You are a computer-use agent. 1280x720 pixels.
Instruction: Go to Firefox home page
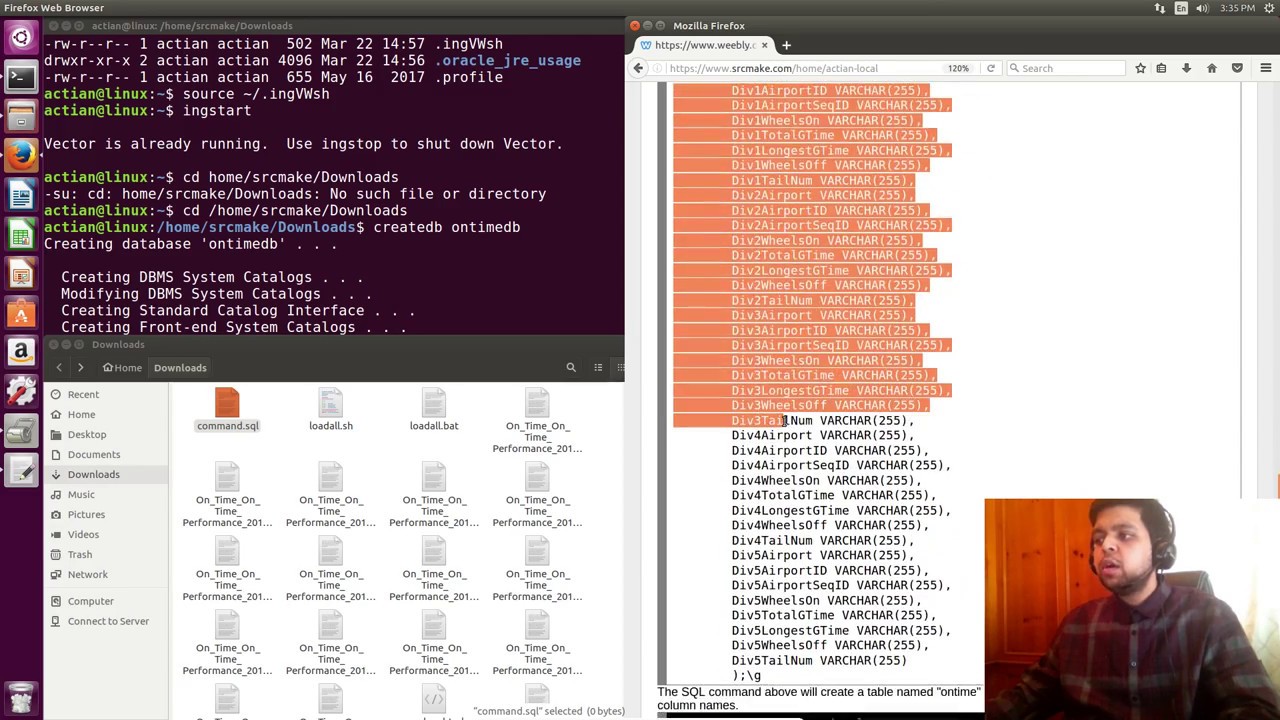click(x=1211, y=68)
